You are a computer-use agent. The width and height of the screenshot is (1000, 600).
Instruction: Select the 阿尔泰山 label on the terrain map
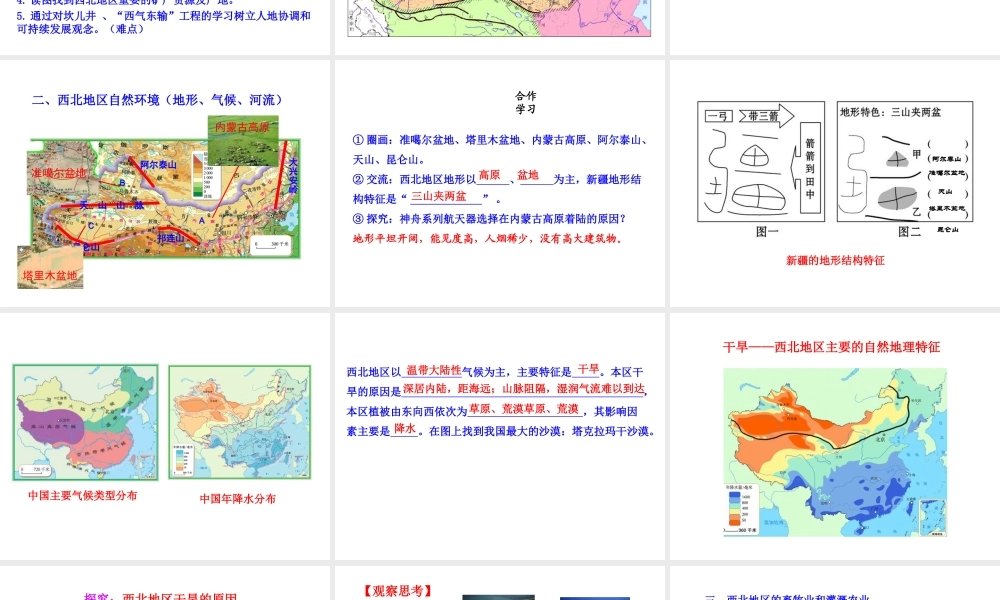[x=158, y=165]
